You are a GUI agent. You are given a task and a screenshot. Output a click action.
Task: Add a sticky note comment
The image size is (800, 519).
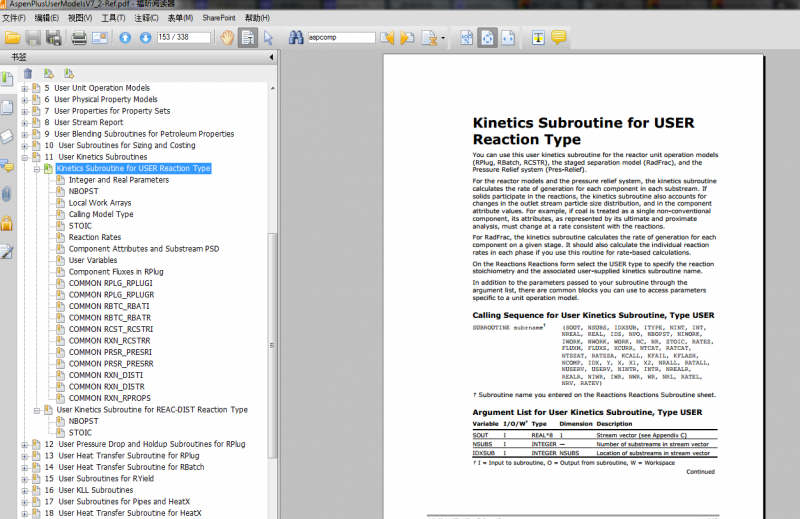pos(559,37)
